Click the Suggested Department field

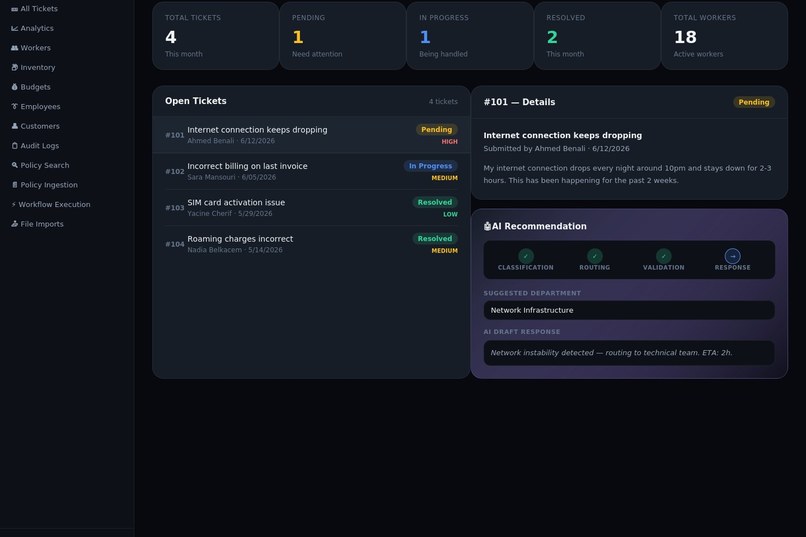[629, 310]
